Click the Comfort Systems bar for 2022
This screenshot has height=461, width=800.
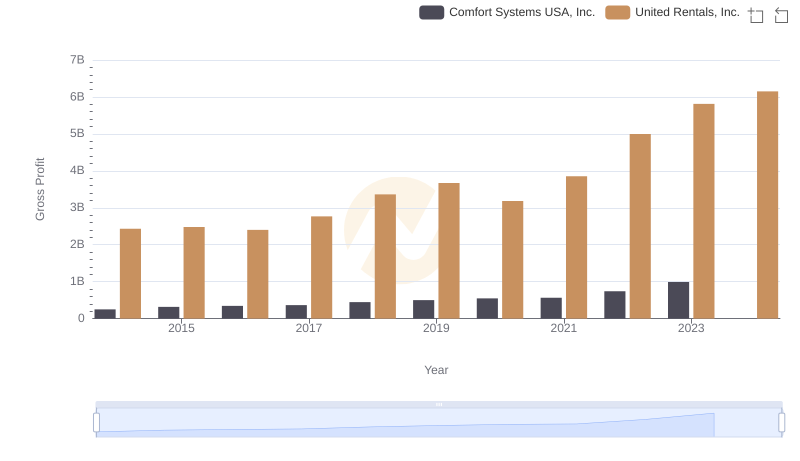pos(614,305)
